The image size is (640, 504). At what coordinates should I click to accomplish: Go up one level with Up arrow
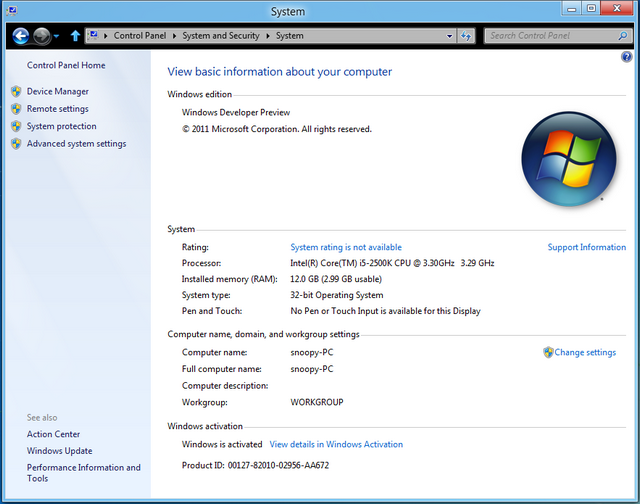pos(75,36)
